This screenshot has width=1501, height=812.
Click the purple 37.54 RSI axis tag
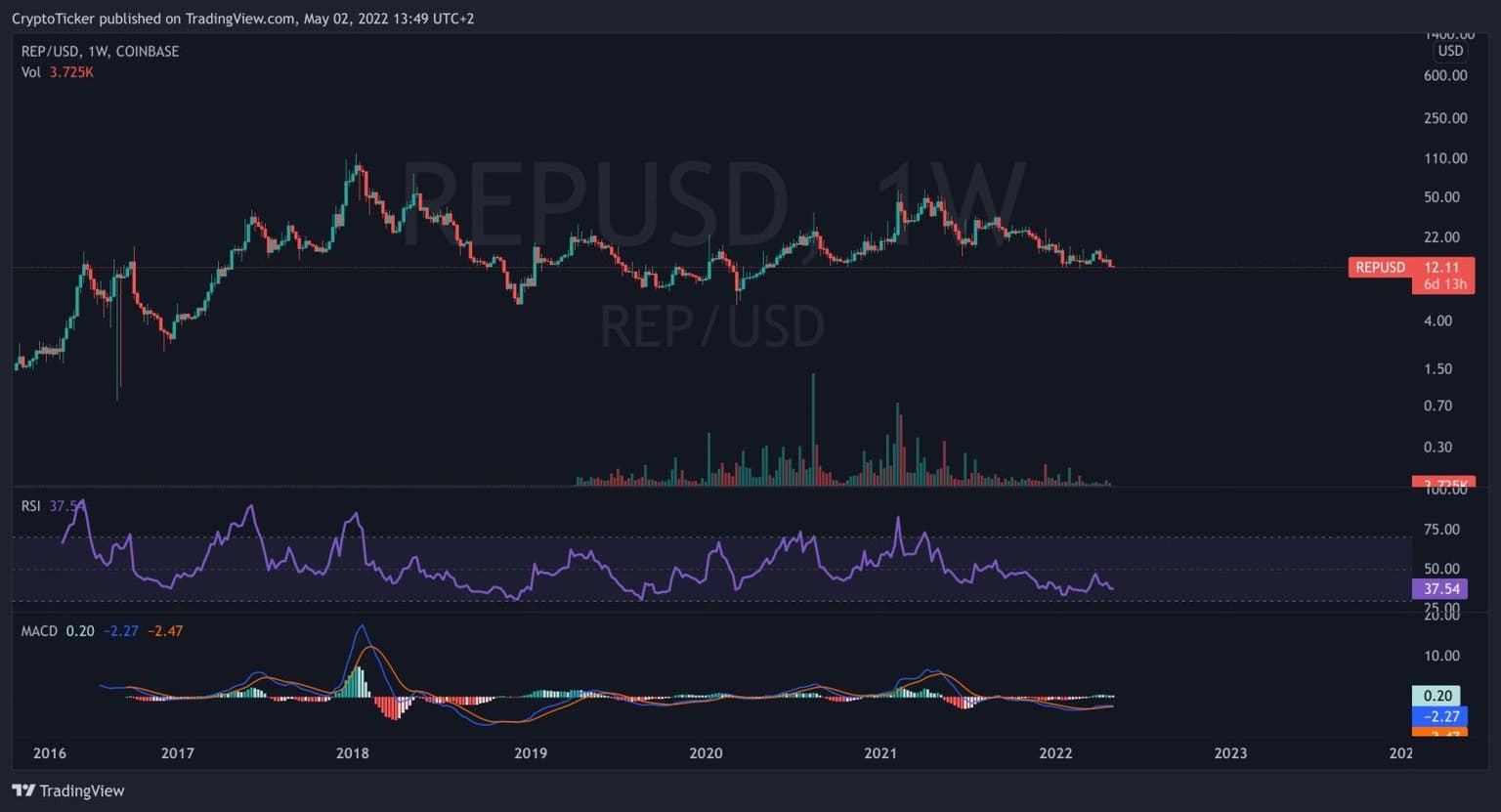pyautogui.click(x=1441, y=588)
